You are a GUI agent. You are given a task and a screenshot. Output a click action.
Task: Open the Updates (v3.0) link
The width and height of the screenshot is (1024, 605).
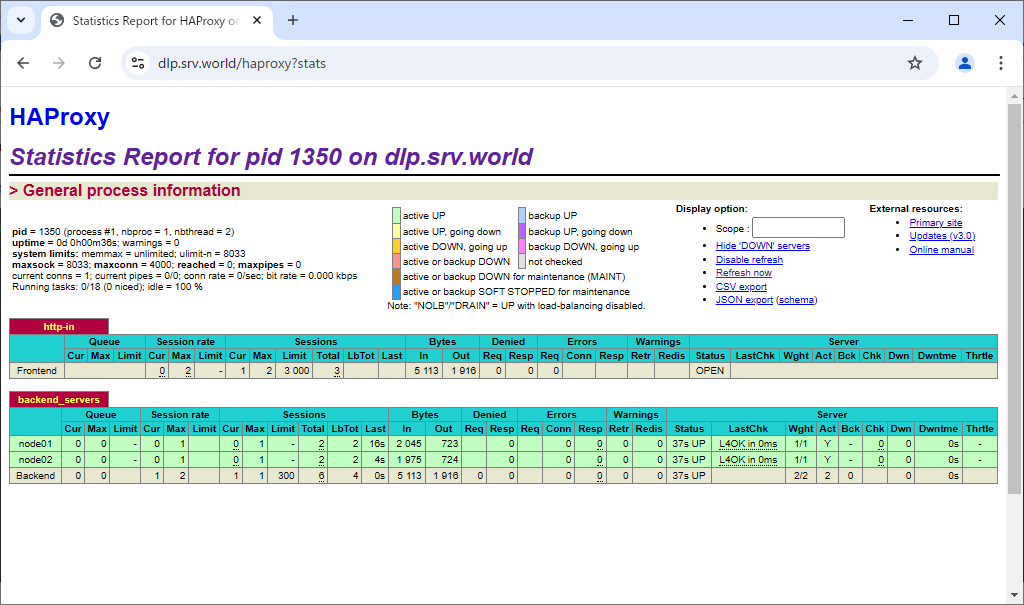point(942,236)
